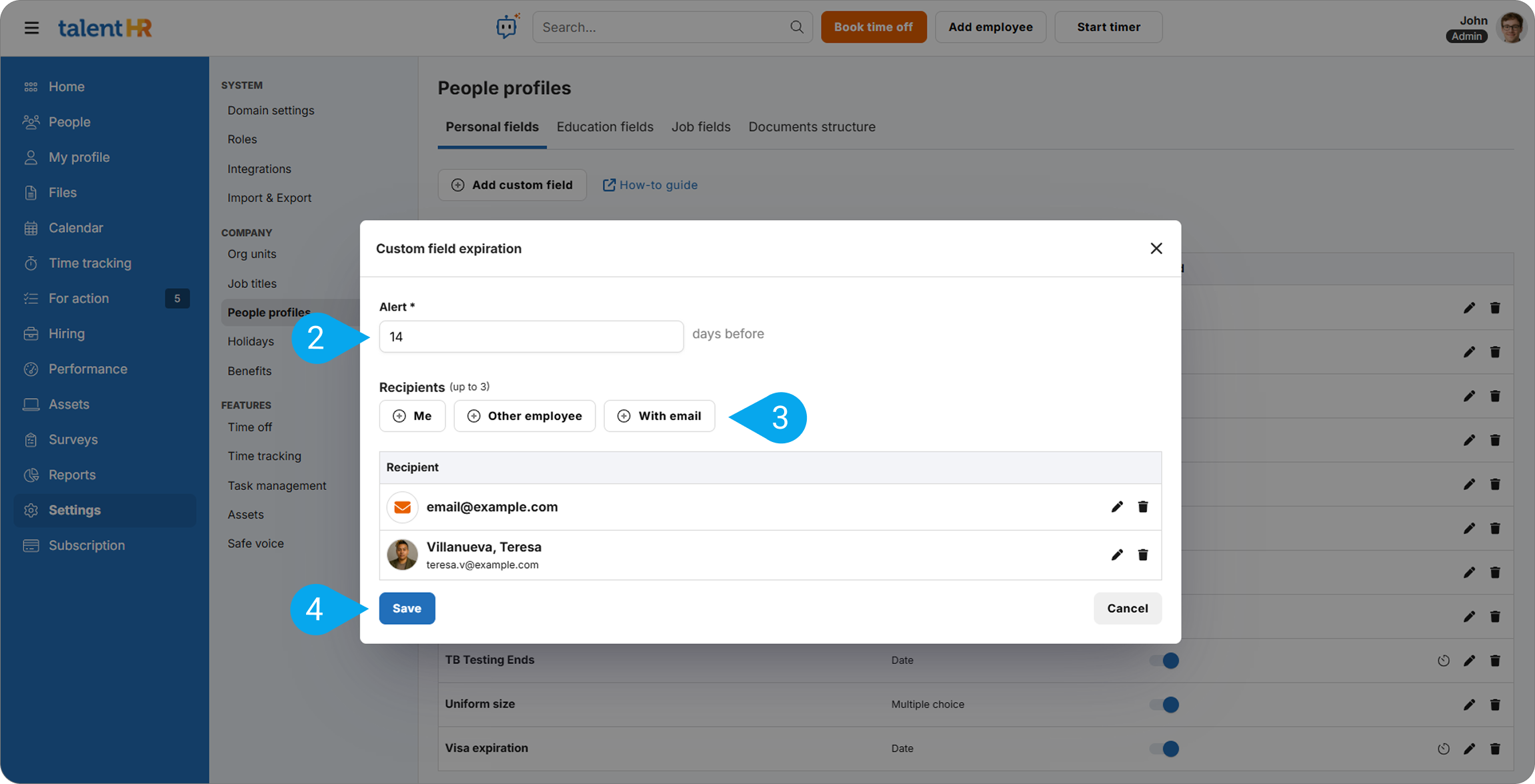Viewport: 1535px width, 784px height.
Task: Open the Documents structure tab
Action: pos(812,127)
